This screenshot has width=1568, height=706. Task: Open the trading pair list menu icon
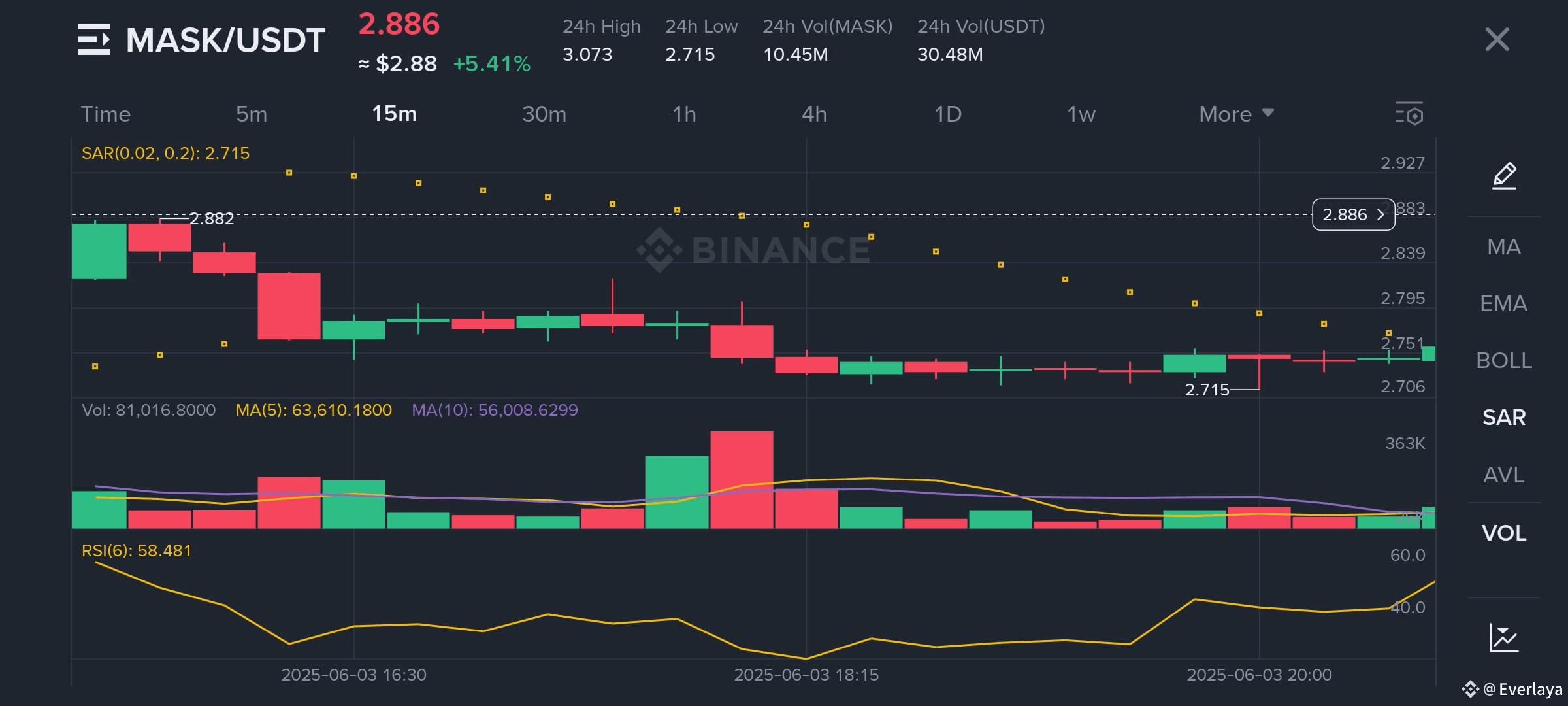coord(94,39)
